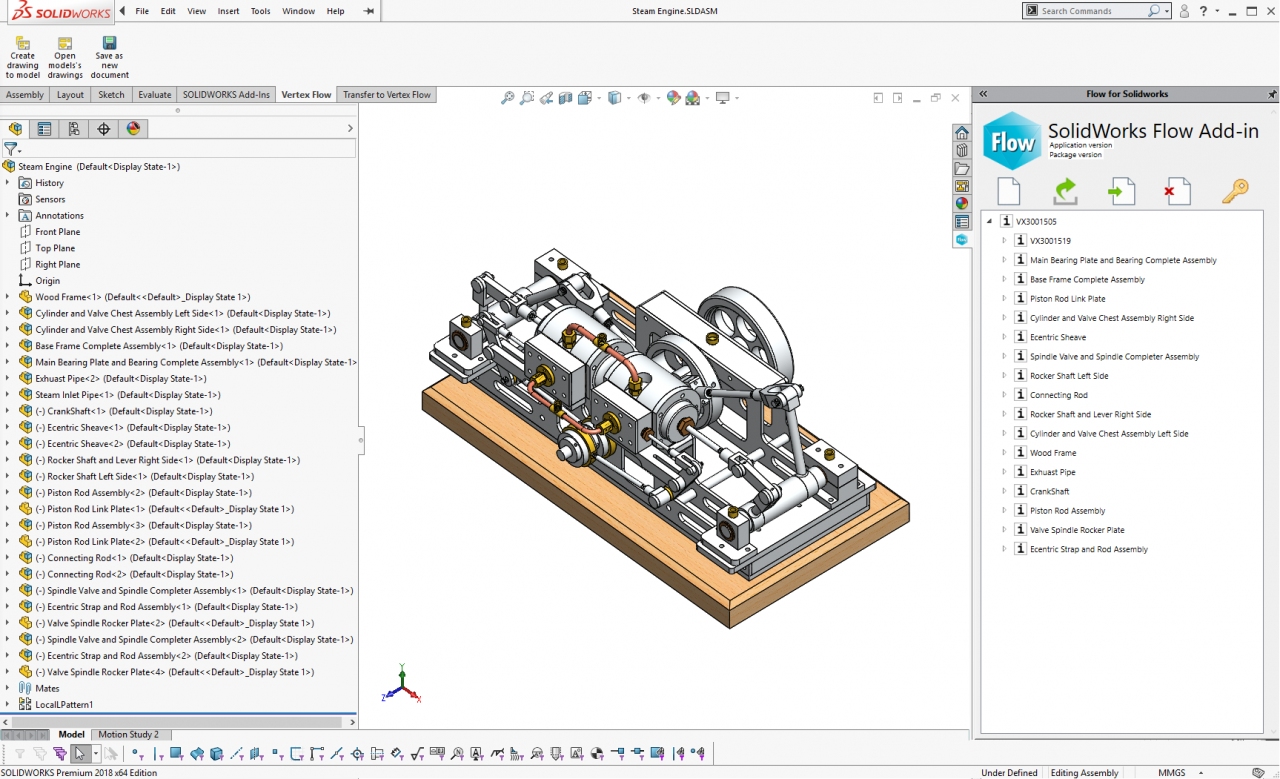This screenshot has height=779, width=1280.
Task: Select the Motion Study 2 tab
Action: pos(129,733)
